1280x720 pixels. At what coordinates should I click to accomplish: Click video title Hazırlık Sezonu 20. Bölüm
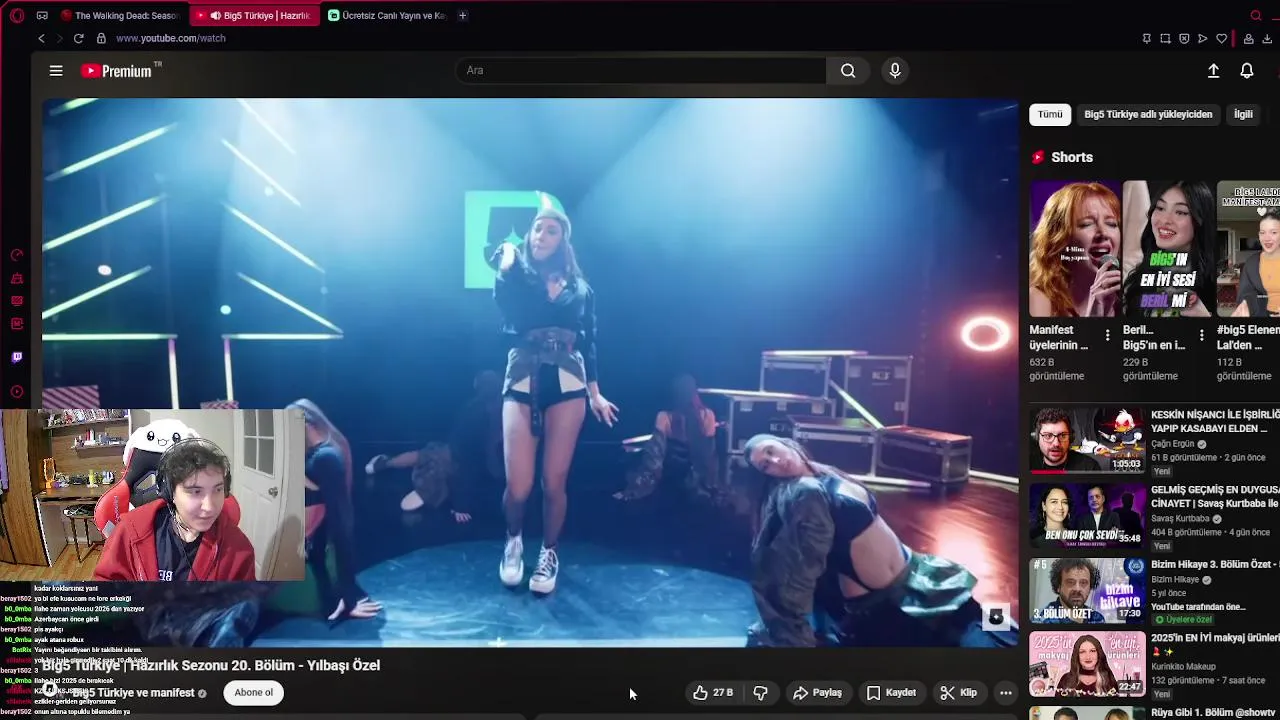click(211, 665)
